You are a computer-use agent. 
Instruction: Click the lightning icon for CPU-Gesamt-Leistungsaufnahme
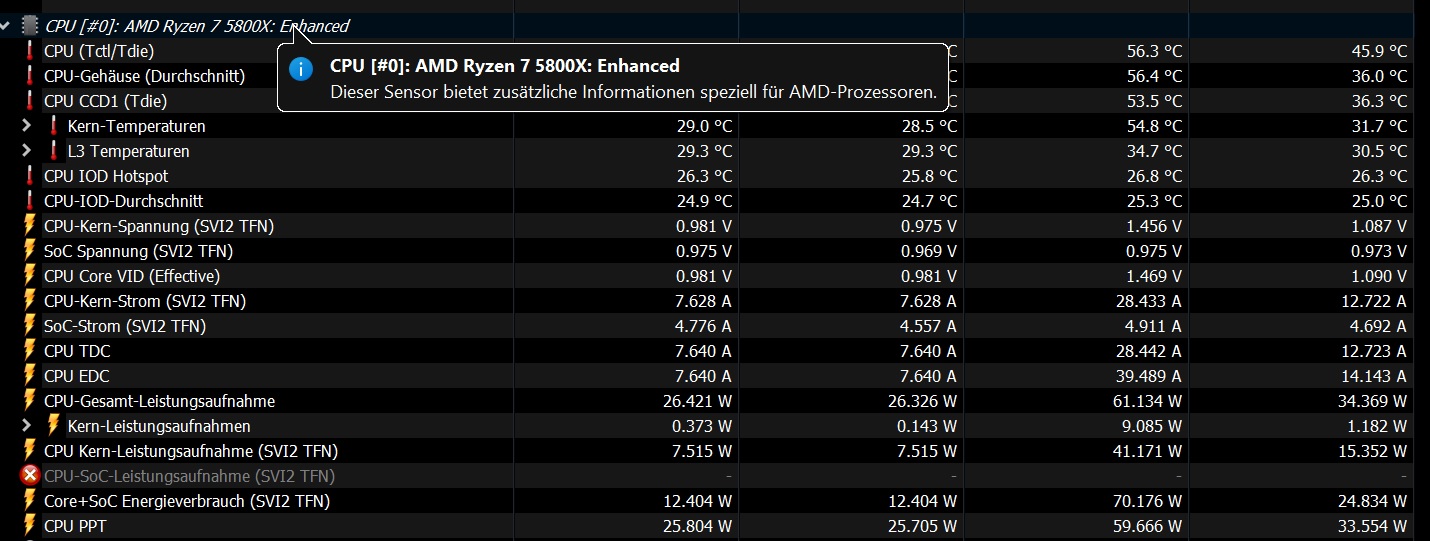pos(30,400)
